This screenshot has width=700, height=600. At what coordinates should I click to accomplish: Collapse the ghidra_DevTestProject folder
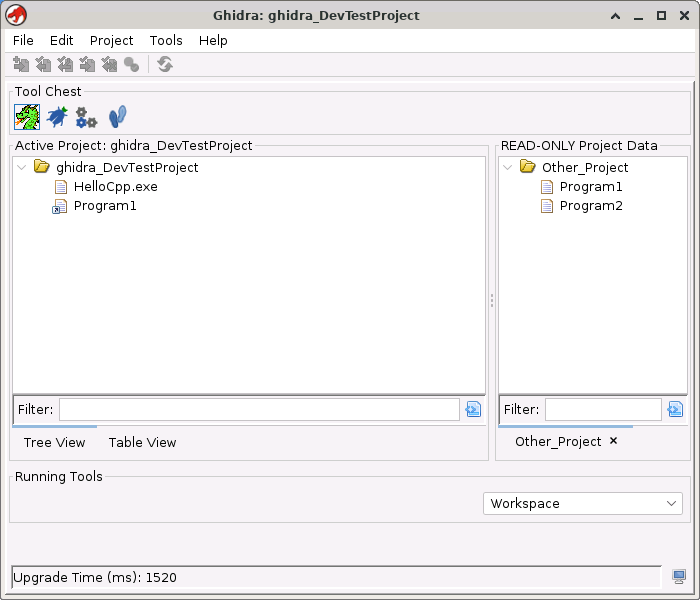click(x=22, y=167)
